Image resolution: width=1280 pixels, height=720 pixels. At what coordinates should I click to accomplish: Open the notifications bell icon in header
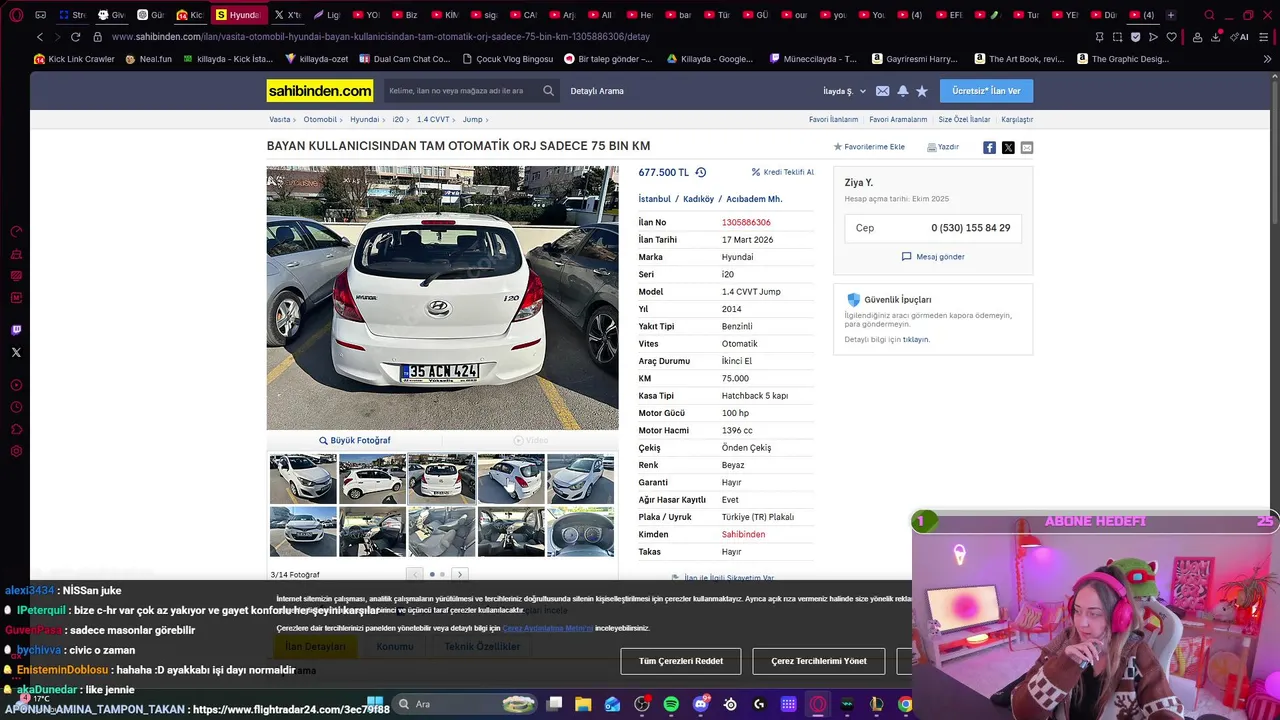(x=902, y=91)
